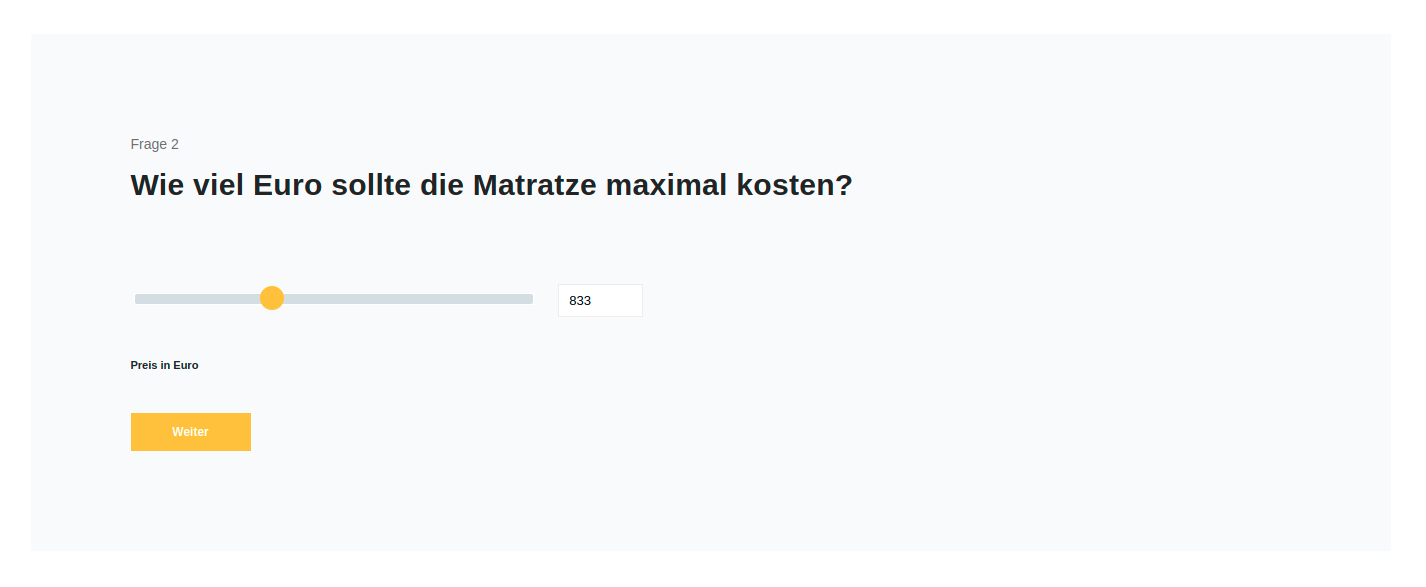Click the question heading about the Matratze
Viewport: 1426px width, 587px height.
[x=491, y=186]
